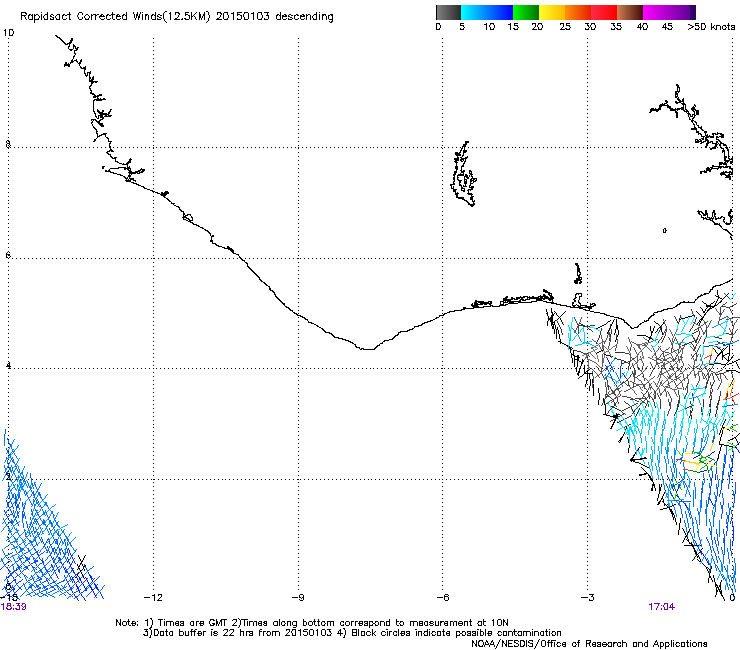The height and width of the screenshot is (650, 740).
Task: Click the 'Data buffer is 22 hrs' note
Action: click(352, 633)
